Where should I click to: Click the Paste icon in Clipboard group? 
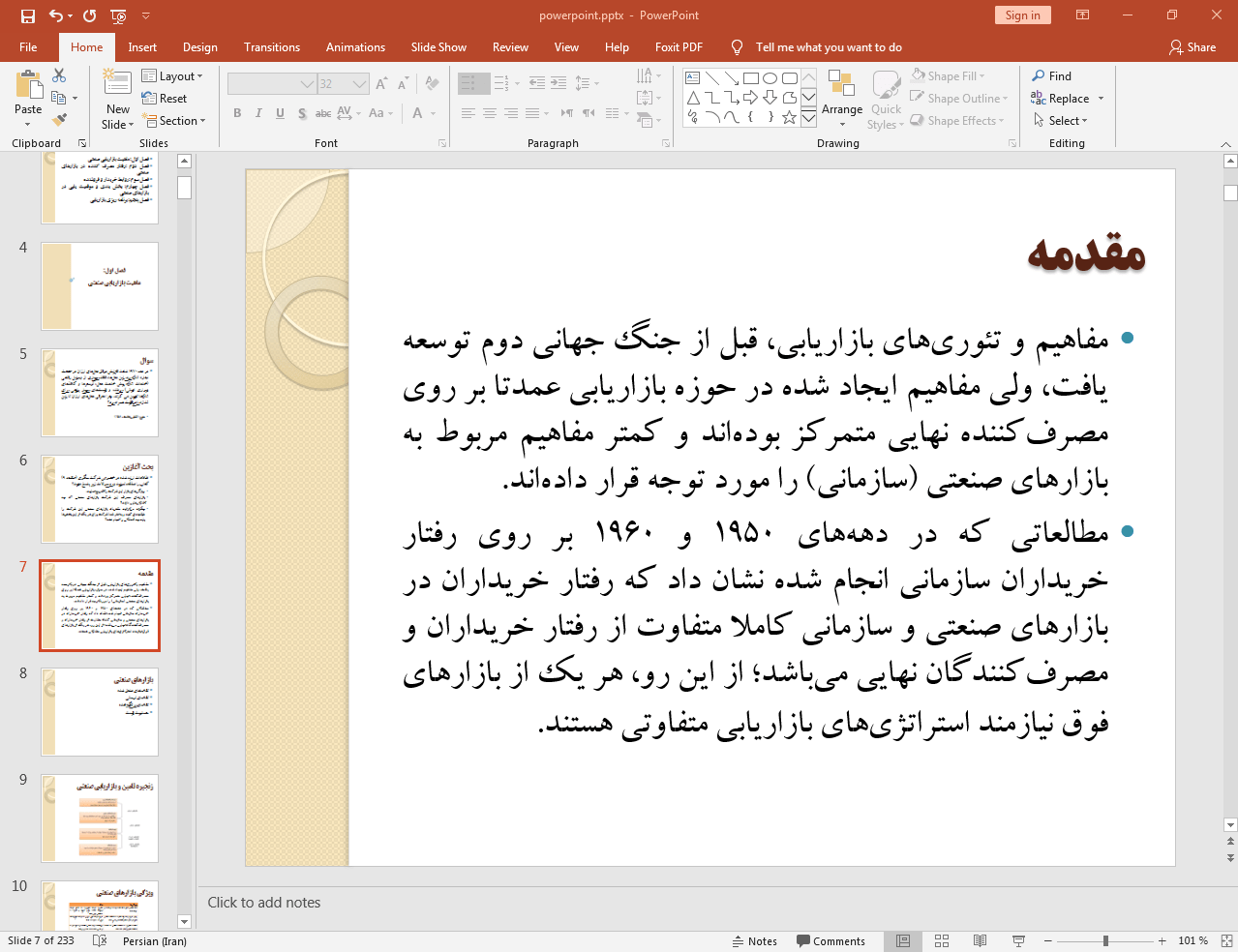(28, 88)
